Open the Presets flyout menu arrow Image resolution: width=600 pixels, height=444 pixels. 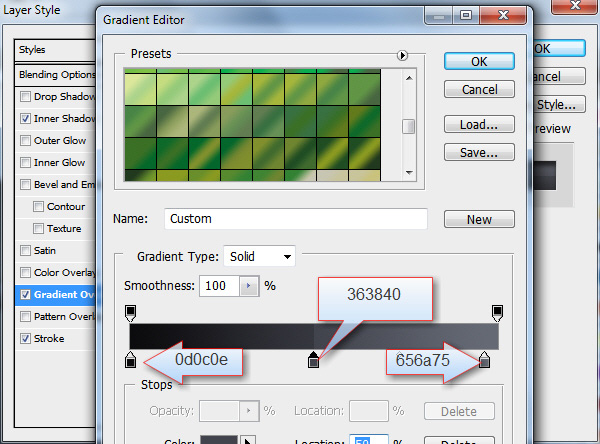click(x=402, y=56)
